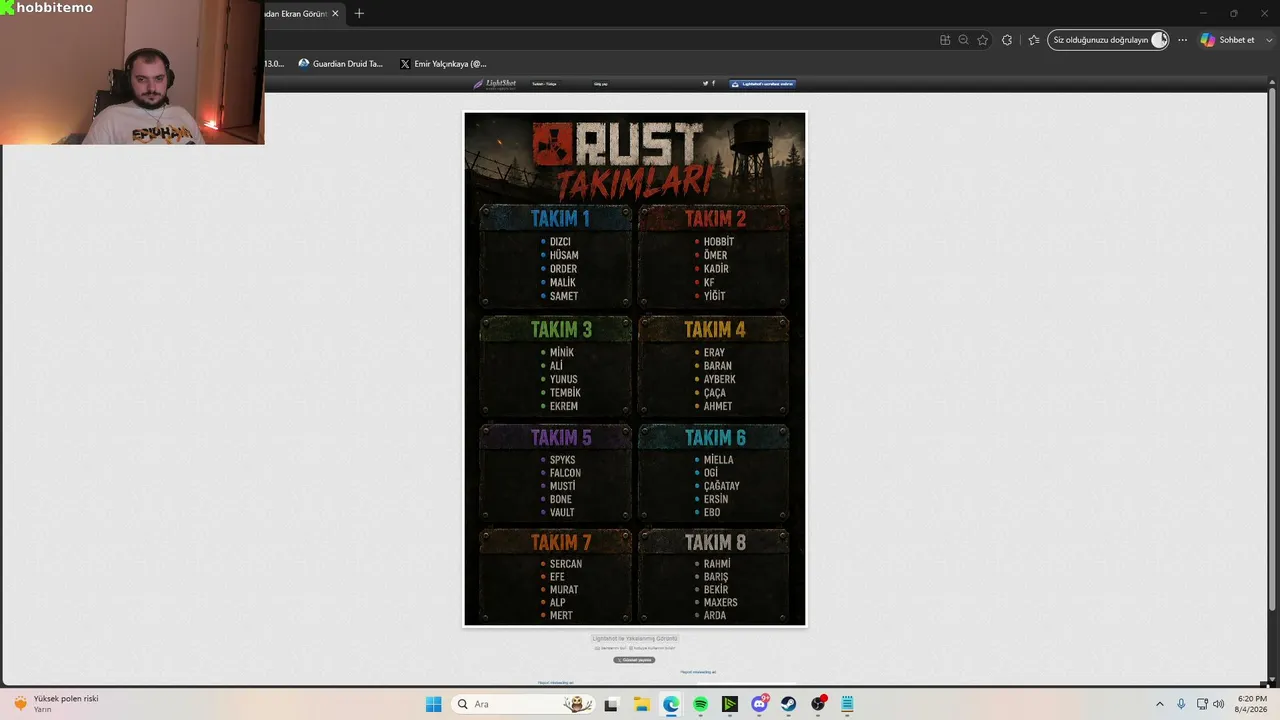This screenshot has height=720, width=1280.
Task: Open the Copilot Sohbet et button
Action: [1227, 40]
